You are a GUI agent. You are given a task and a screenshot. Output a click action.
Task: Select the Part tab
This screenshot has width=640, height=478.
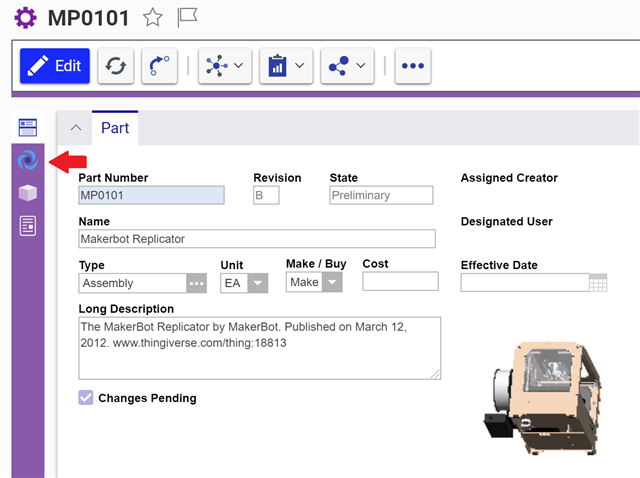[x=115, y=128]
